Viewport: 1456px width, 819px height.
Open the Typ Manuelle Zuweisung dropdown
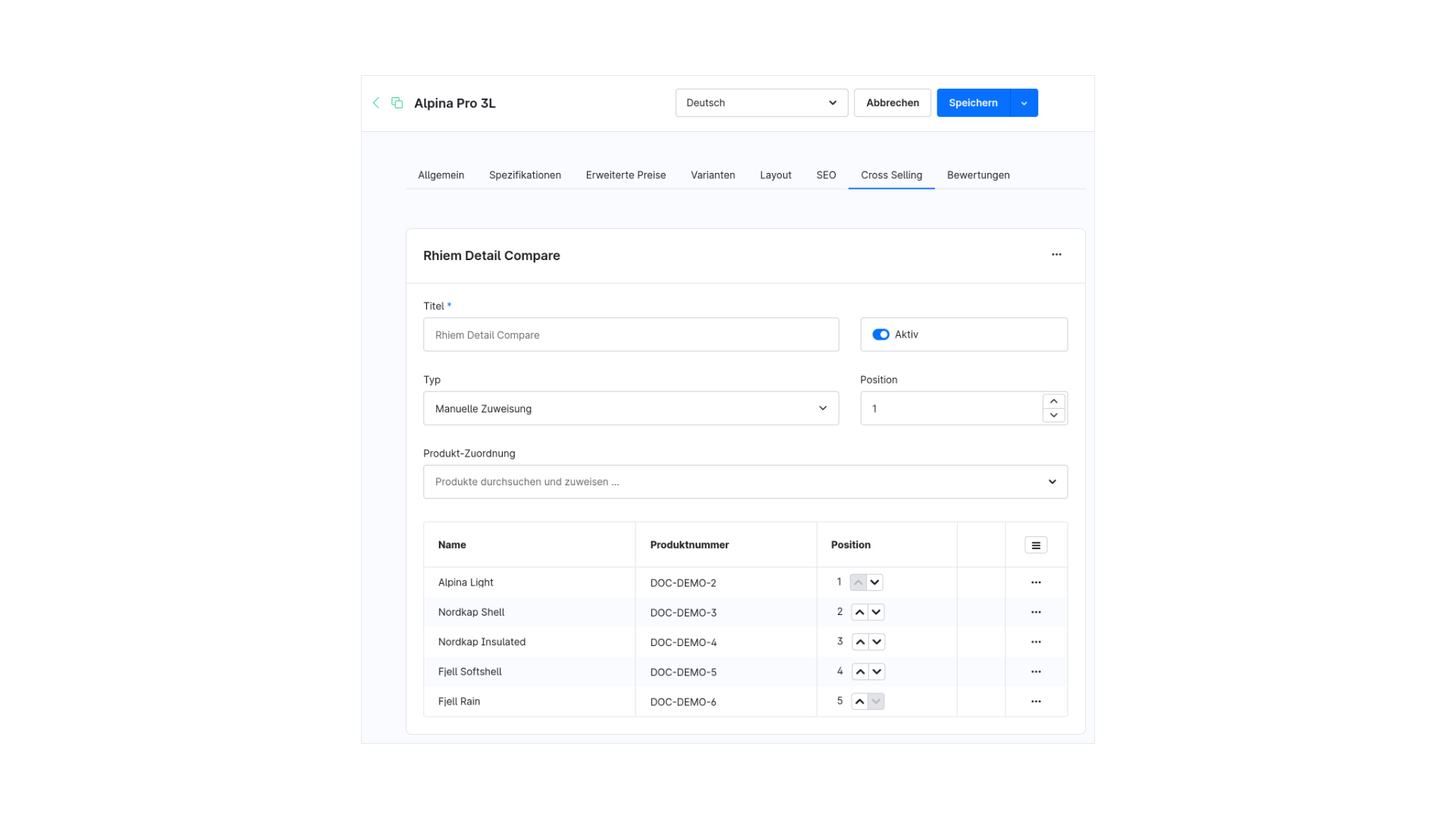631,408
